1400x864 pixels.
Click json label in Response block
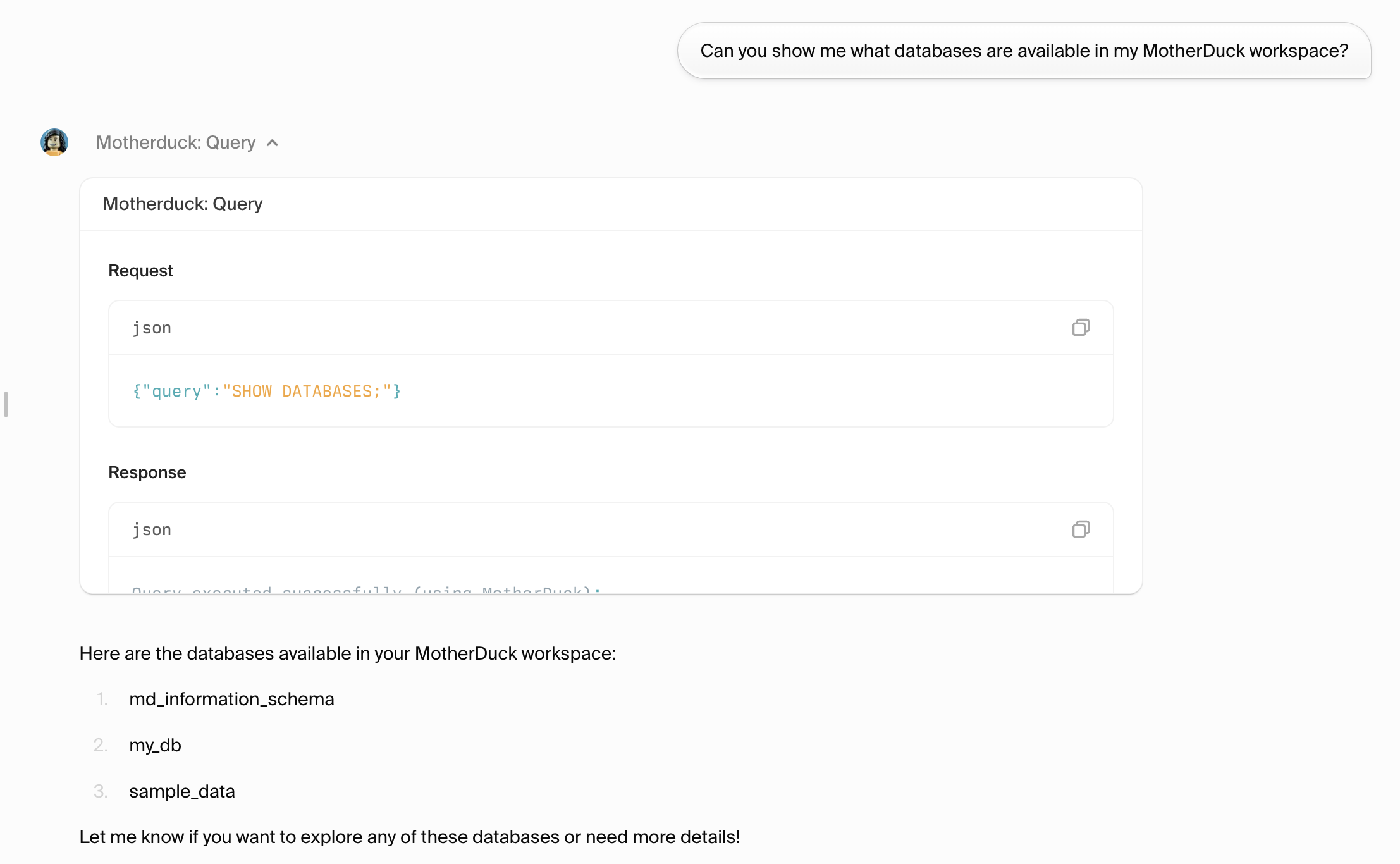point(152,530)
